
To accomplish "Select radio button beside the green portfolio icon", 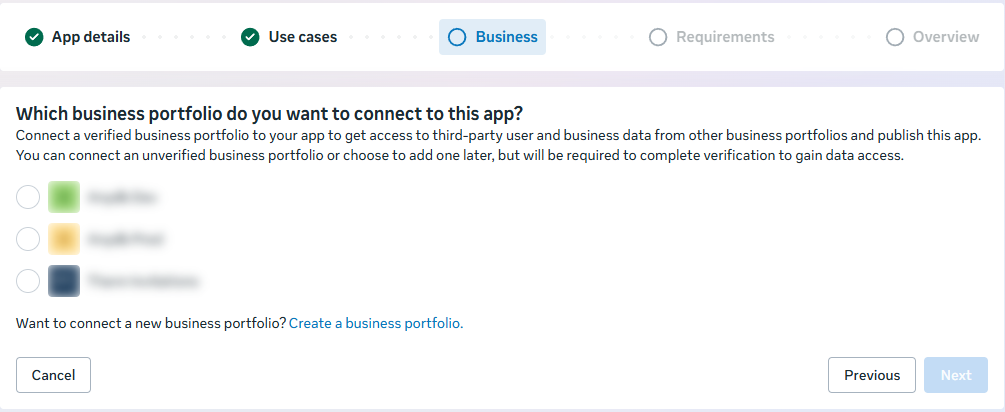I will (28, 197).
